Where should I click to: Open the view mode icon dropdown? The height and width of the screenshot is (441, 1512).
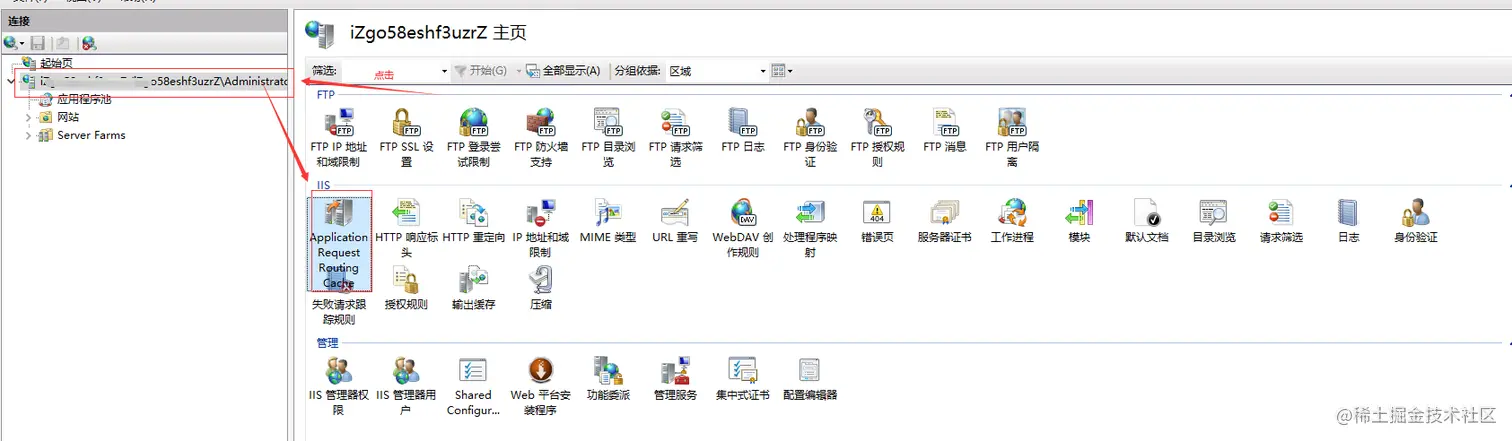tap(782, 71)
